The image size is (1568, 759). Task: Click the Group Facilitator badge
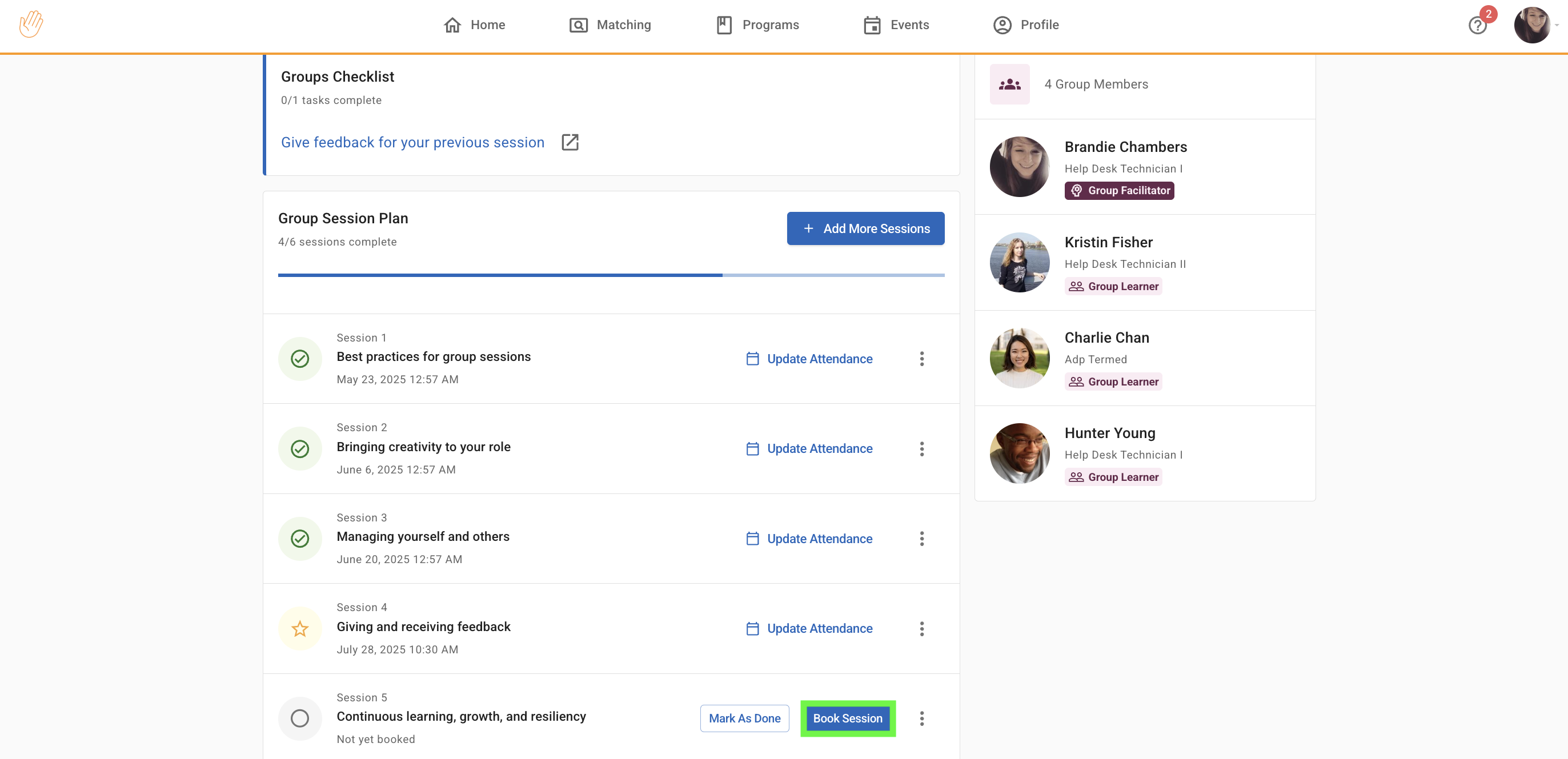[x=1119, y=191]
